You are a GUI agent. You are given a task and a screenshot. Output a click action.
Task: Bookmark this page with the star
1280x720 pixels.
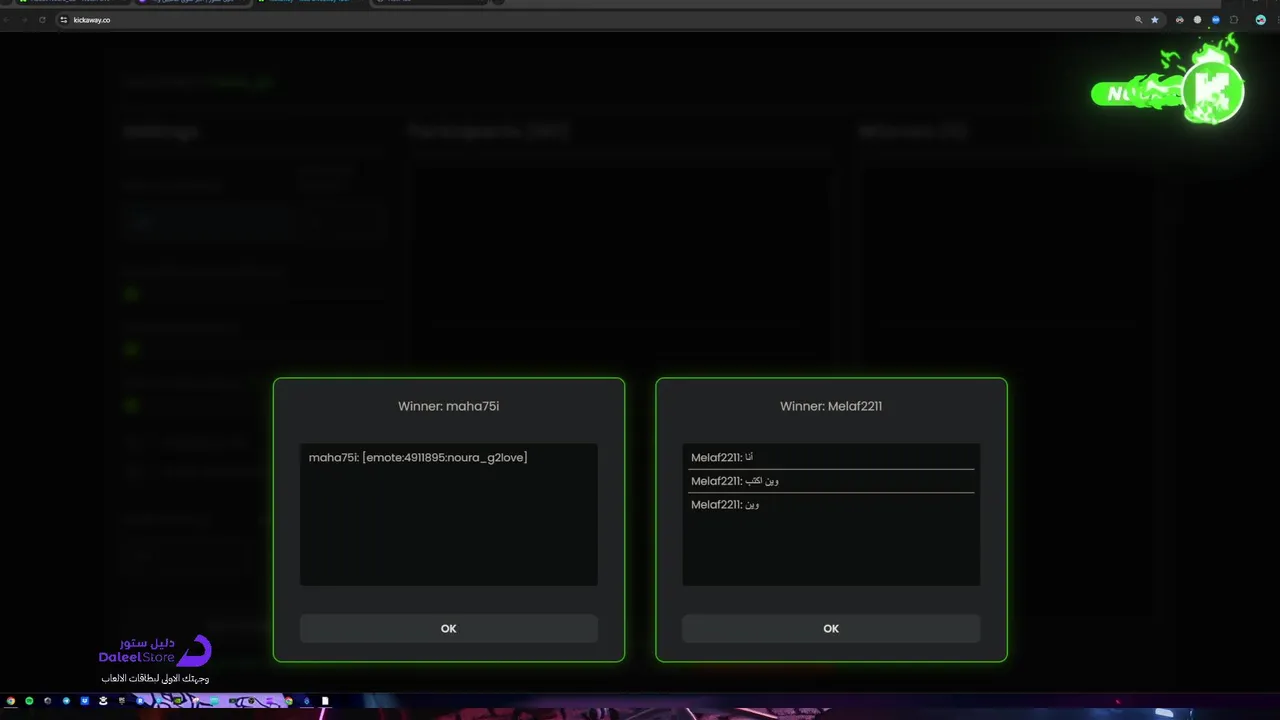click(x=1155, y=20)
